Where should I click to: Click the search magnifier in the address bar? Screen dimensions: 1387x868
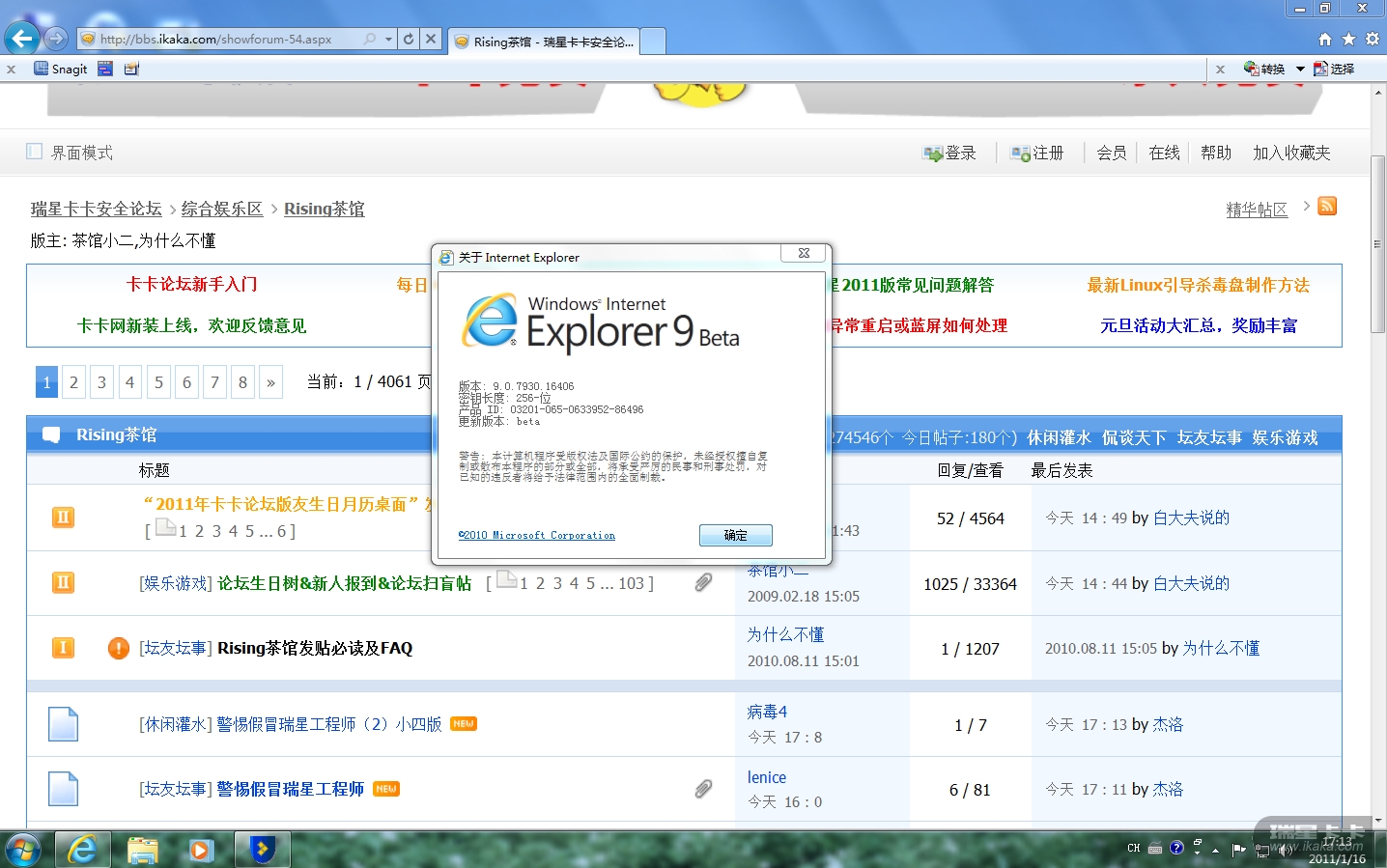(x=370, y=39)
